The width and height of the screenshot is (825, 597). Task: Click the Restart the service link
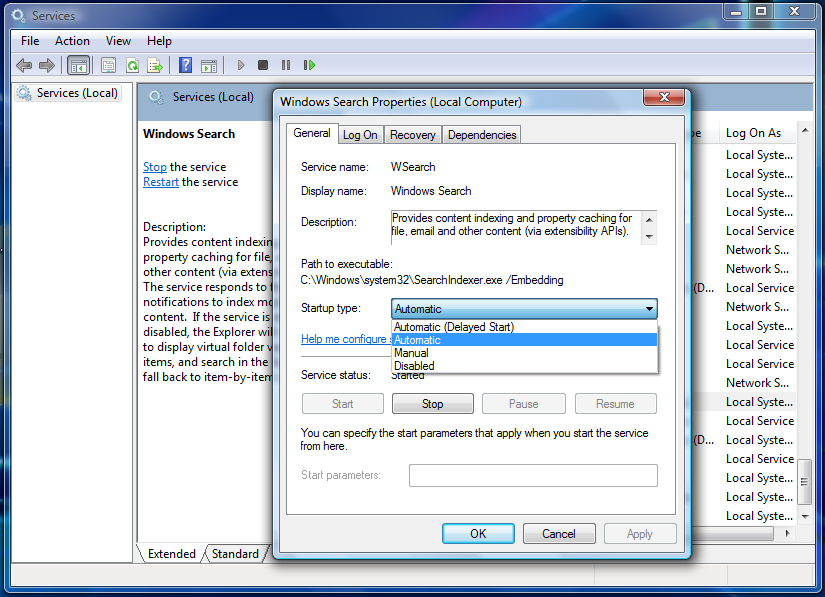tap(160, 182)
